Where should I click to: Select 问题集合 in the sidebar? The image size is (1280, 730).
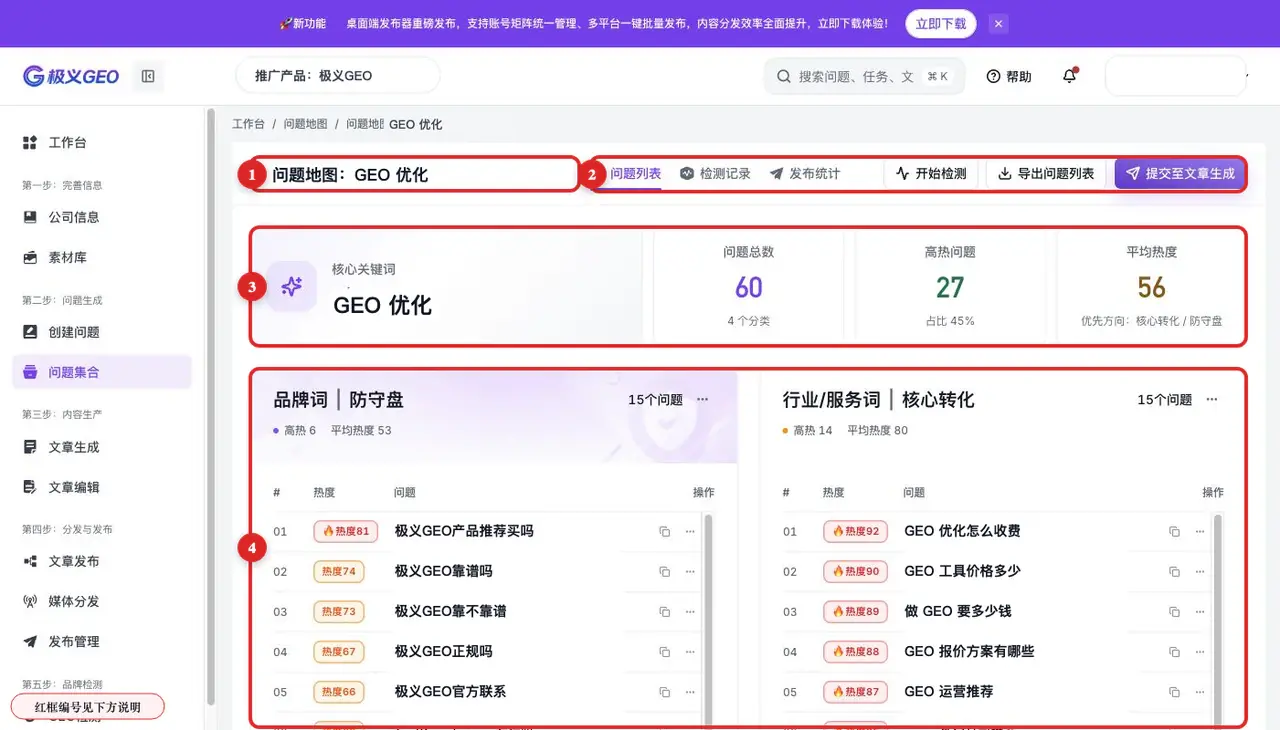pos(102,372)
